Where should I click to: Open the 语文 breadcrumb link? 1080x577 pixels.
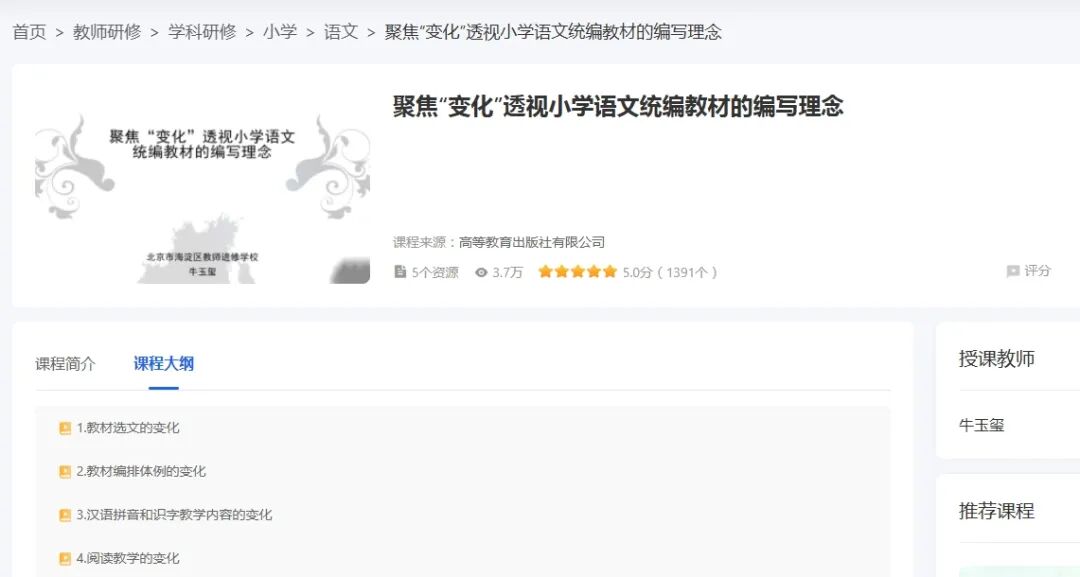point(340,31)
